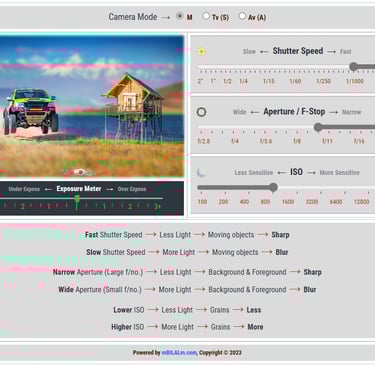Click the Aperture slider handle
Screen dimensions: 375x366
[318, 127]
